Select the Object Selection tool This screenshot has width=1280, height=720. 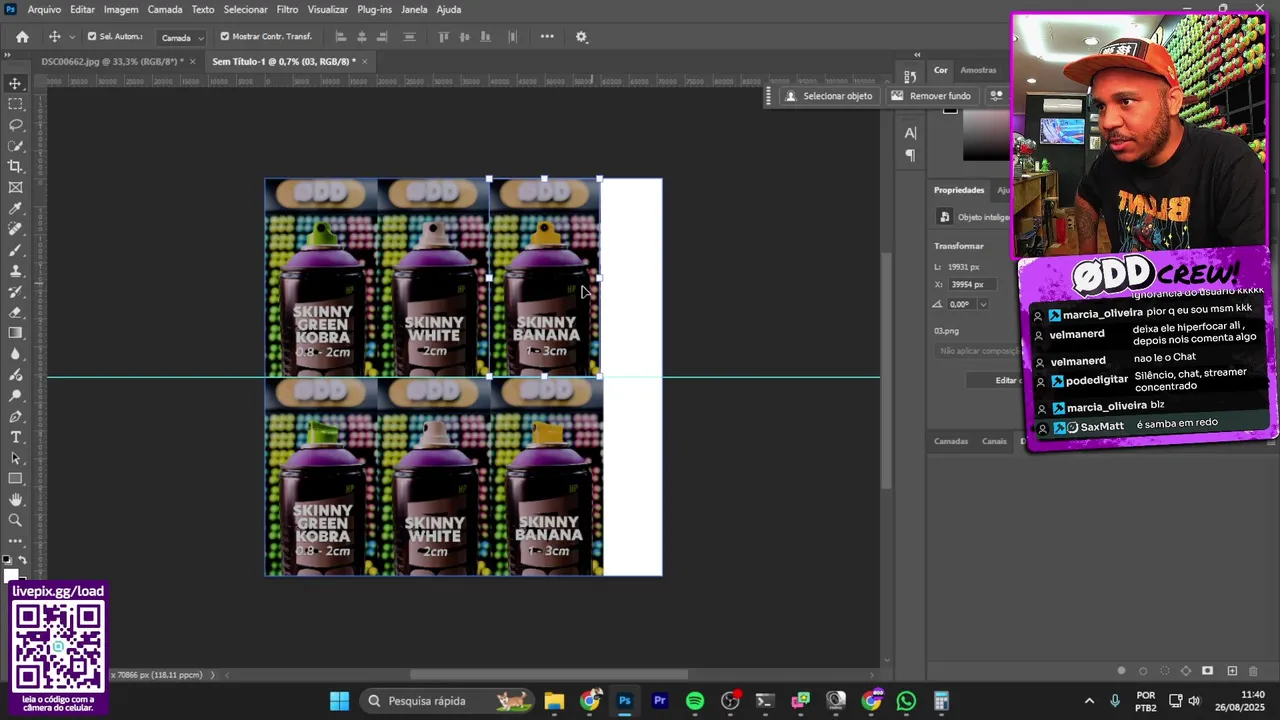(15, 146)
